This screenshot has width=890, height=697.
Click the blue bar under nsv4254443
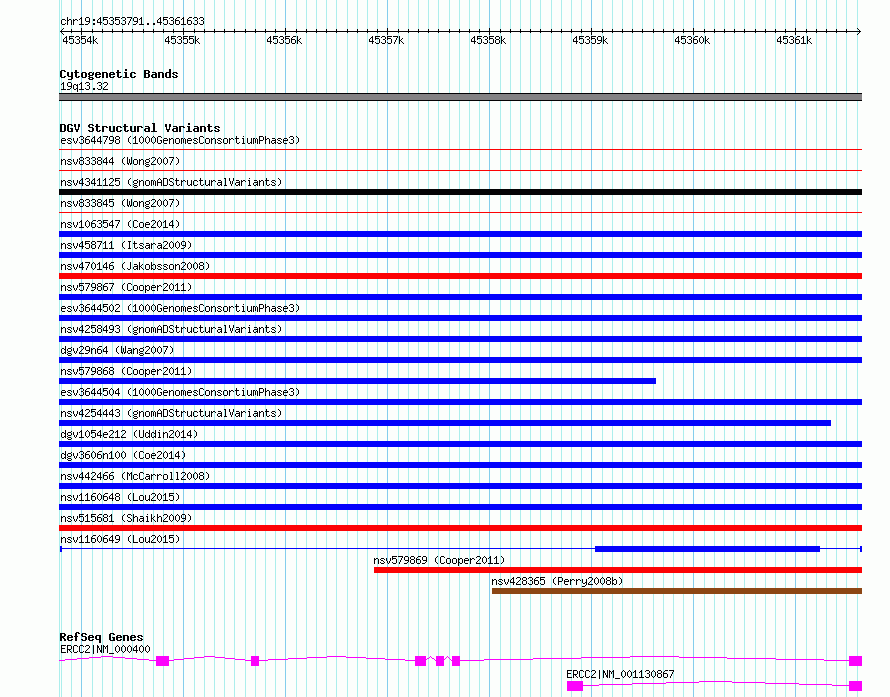(445, 423)
